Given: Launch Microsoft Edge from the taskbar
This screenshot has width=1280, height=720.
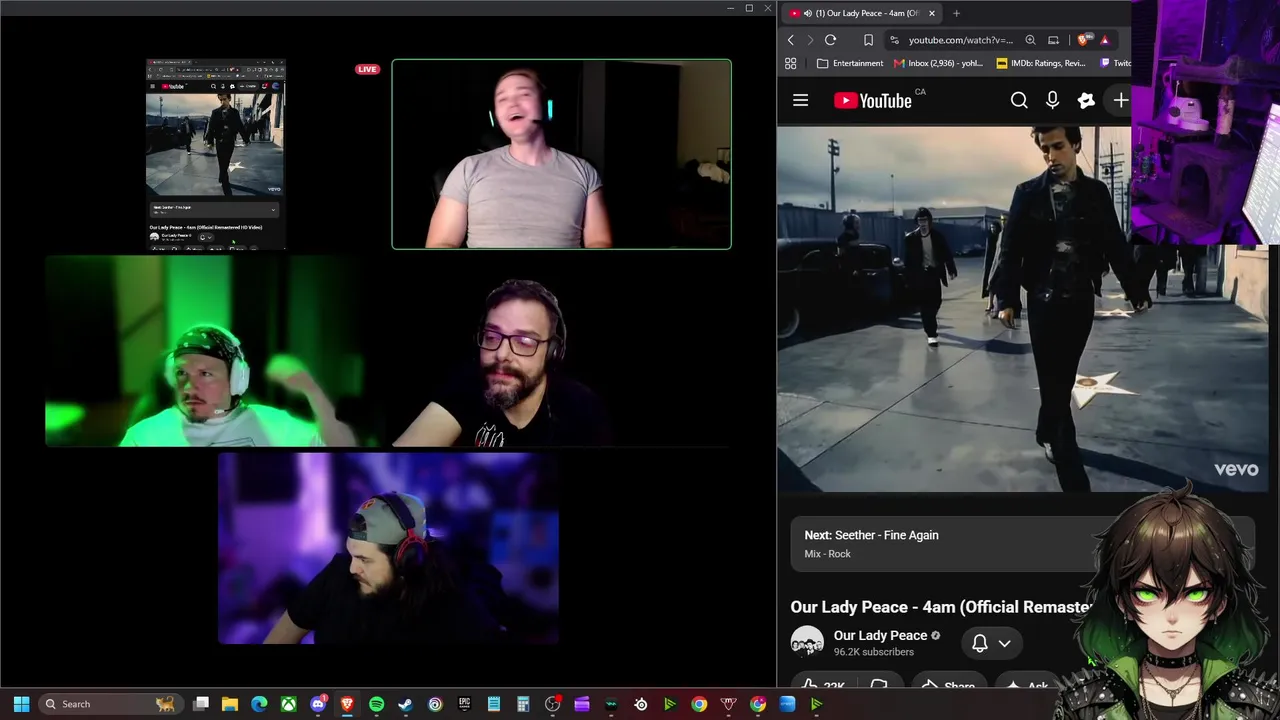Looking at the screenshot, I should point(259,704).
